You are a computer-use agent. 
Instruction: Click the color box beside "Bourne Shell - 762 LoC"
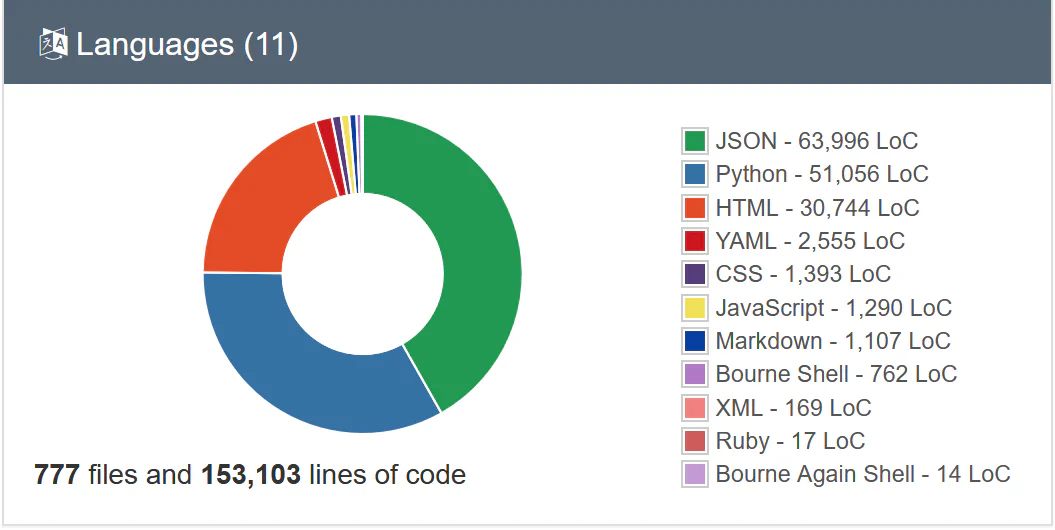[695, 374]
